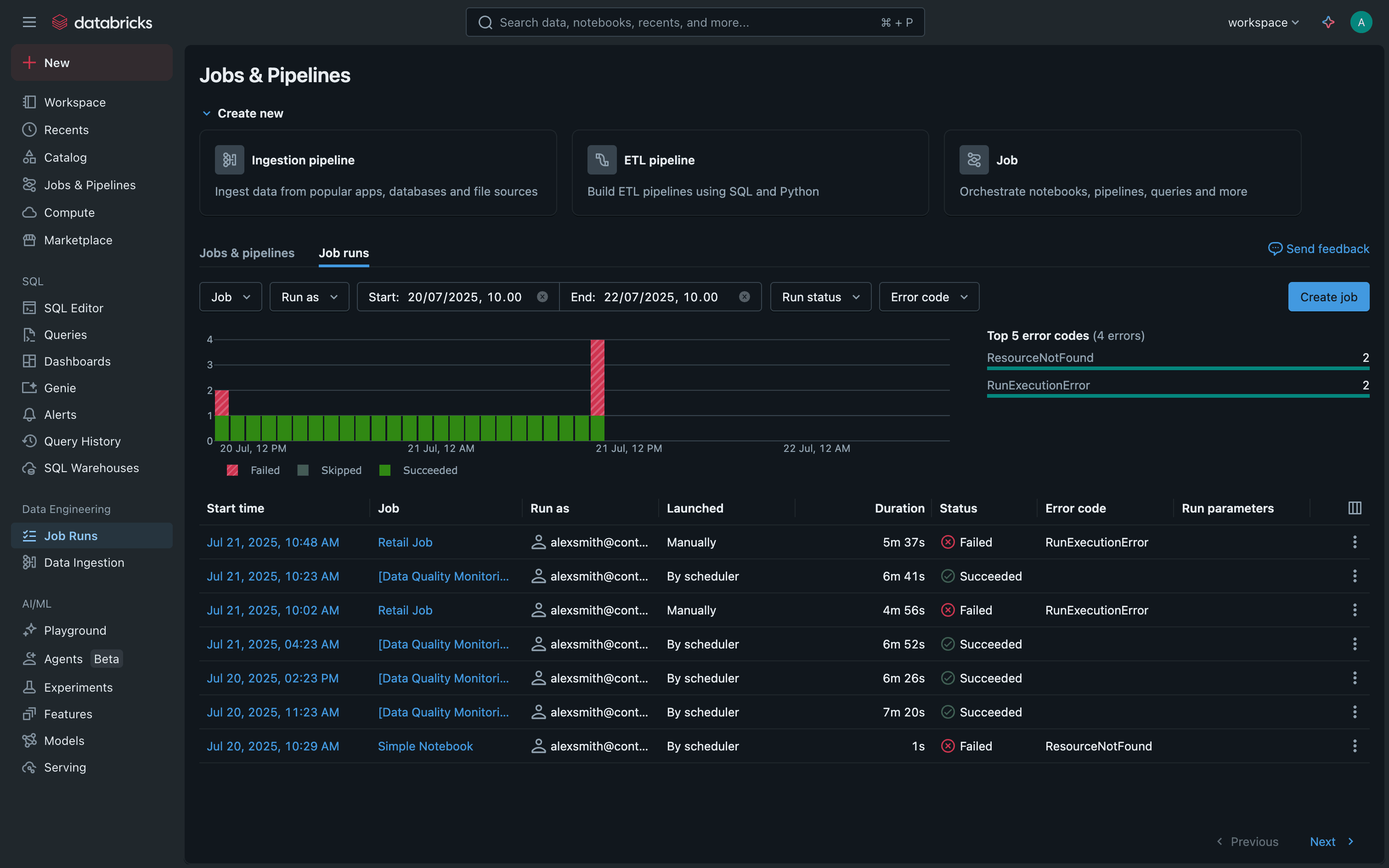1389x868 pixels.
Task: Click the Databricks Assistant sparkle icon
Action: (x=1328, y=23)
